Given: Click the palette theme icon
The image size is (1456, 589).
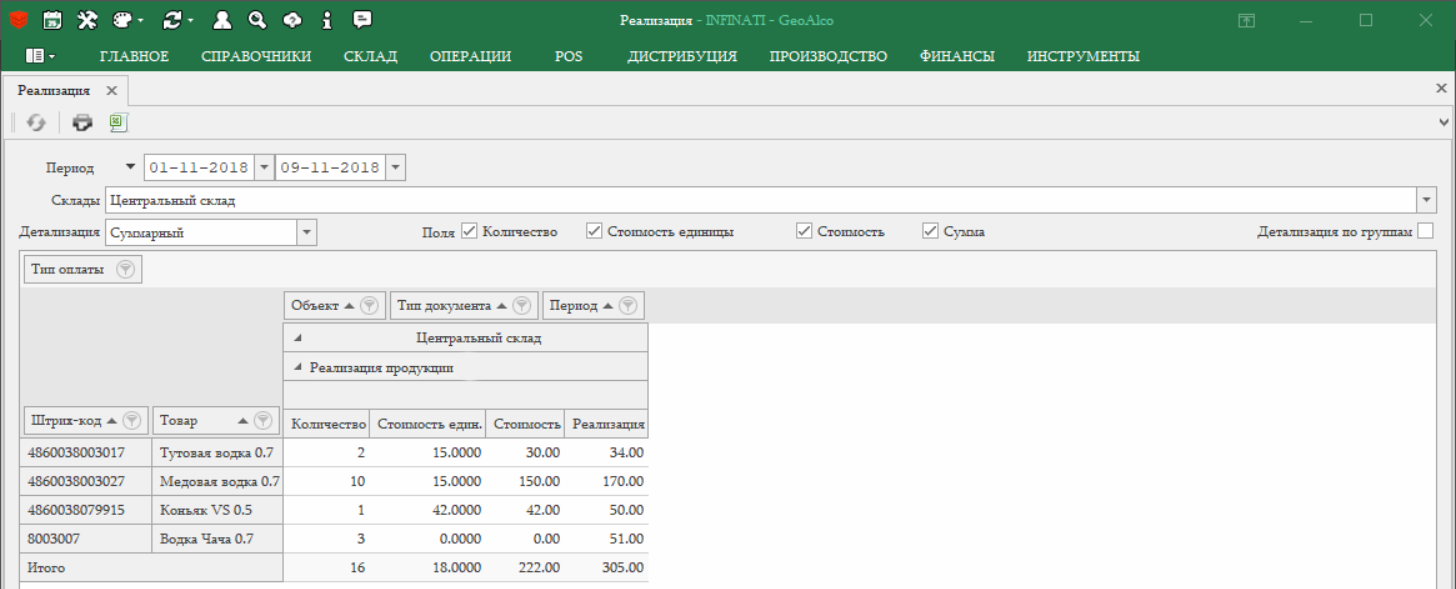Looking at the screenshot, I should click(x=122, y=20).
